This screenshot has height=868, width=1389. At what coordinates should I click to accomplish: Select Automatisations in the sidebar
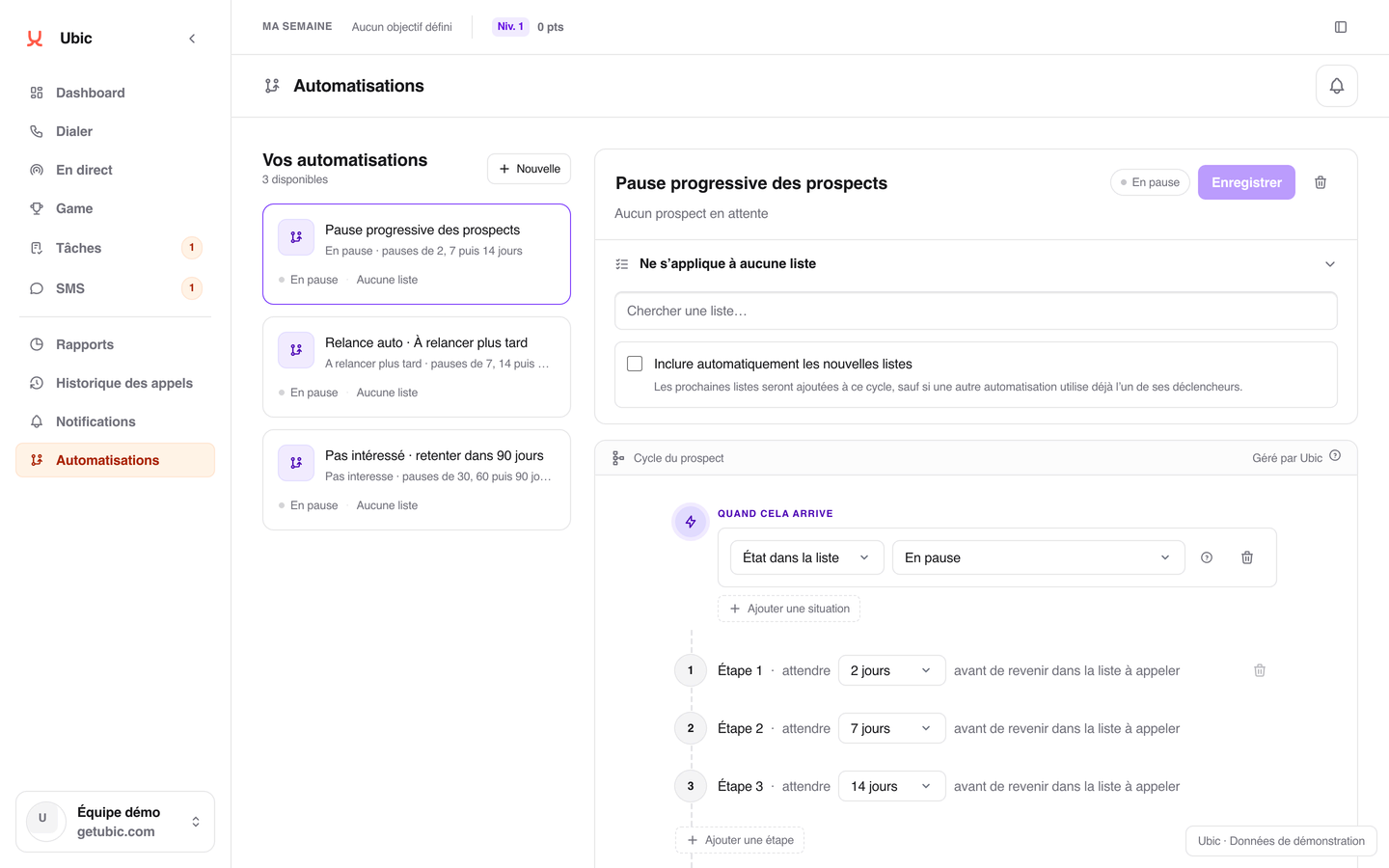pos(115,460)
